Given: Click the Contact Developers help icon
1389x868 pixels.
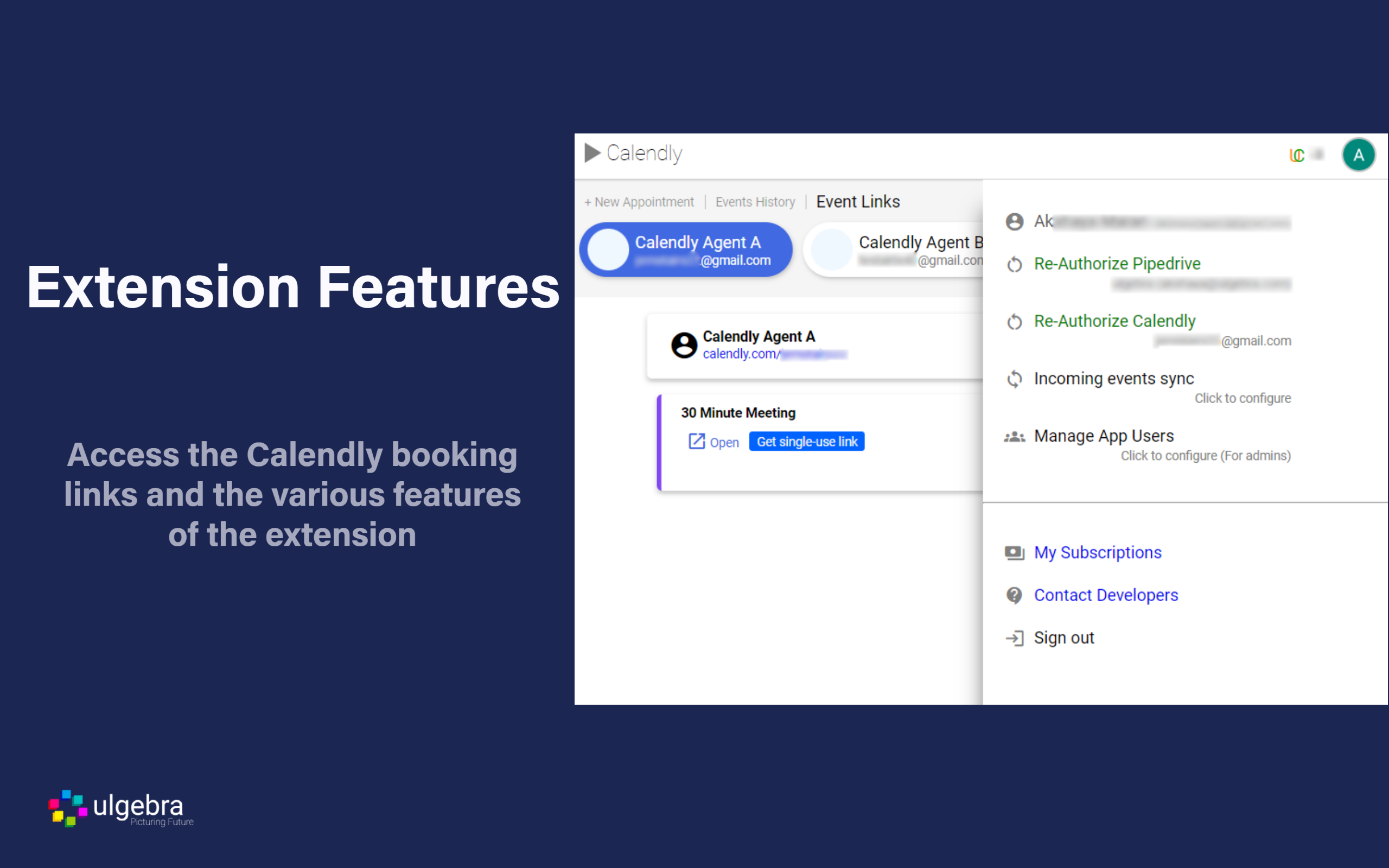Looking at the screenshot, I should [1014, 595].
